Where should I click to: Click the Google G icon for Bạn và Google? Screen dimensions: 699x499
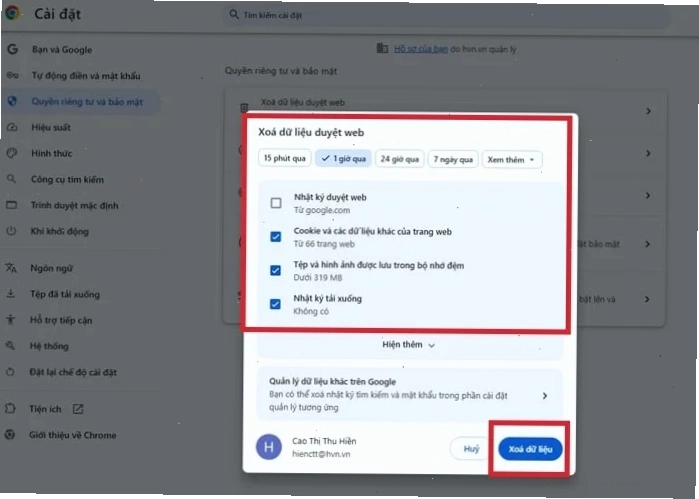[12, 49]
